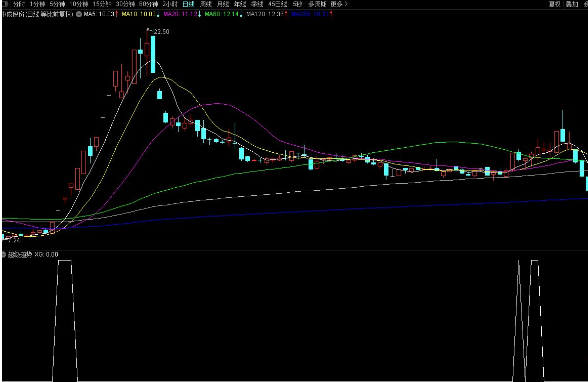The width and height of the screenshot is (588, 382).
Task: Click the 23.50 peak price marker
Action: (161, 32)
